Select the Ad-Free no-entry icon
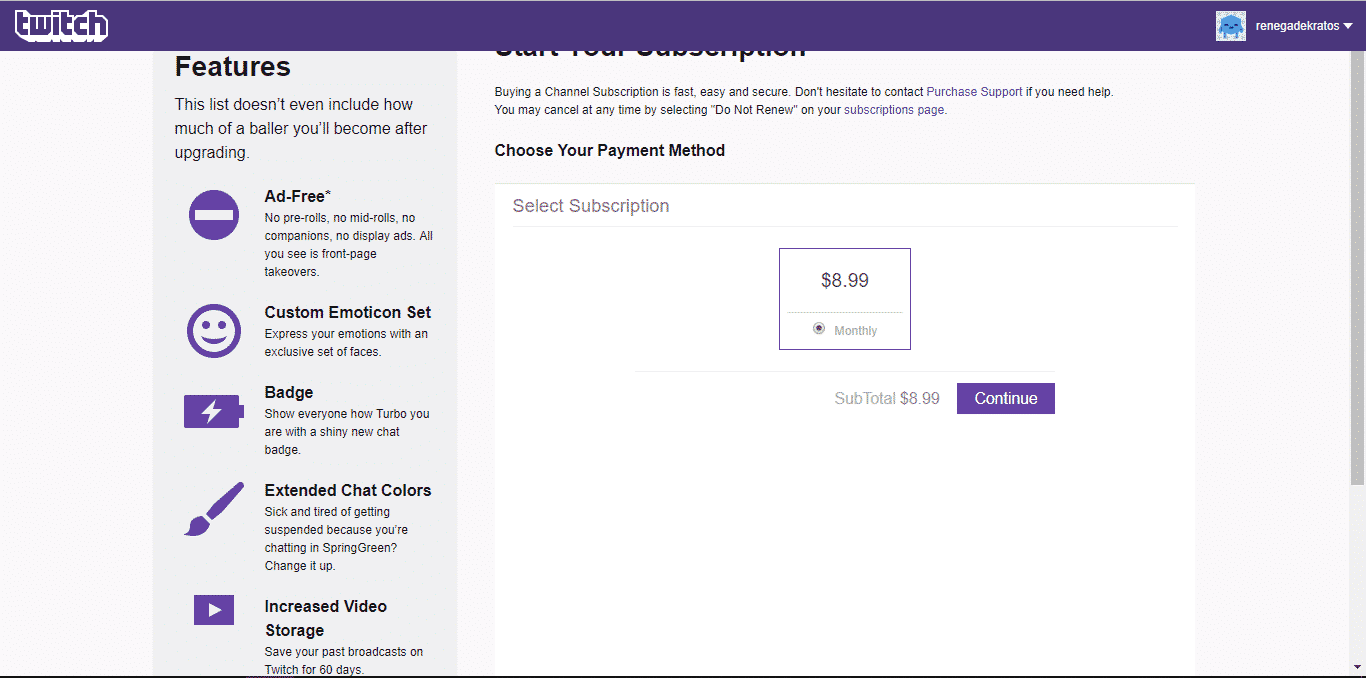The width and height of the screenshot is (1366, 678). (x=213, y=214)
